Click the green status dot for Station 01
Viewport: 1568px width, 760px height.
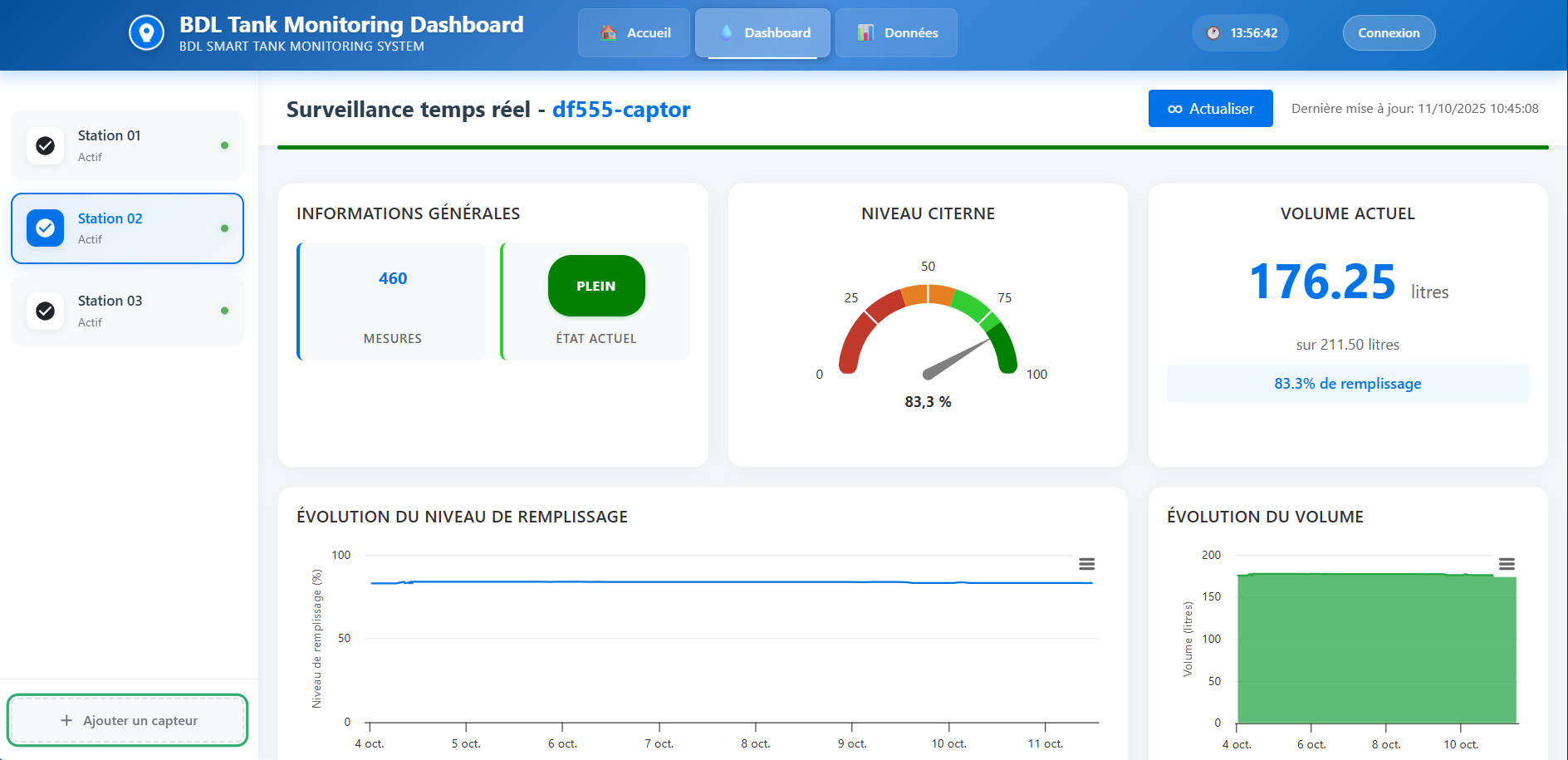tap(224, 145)
